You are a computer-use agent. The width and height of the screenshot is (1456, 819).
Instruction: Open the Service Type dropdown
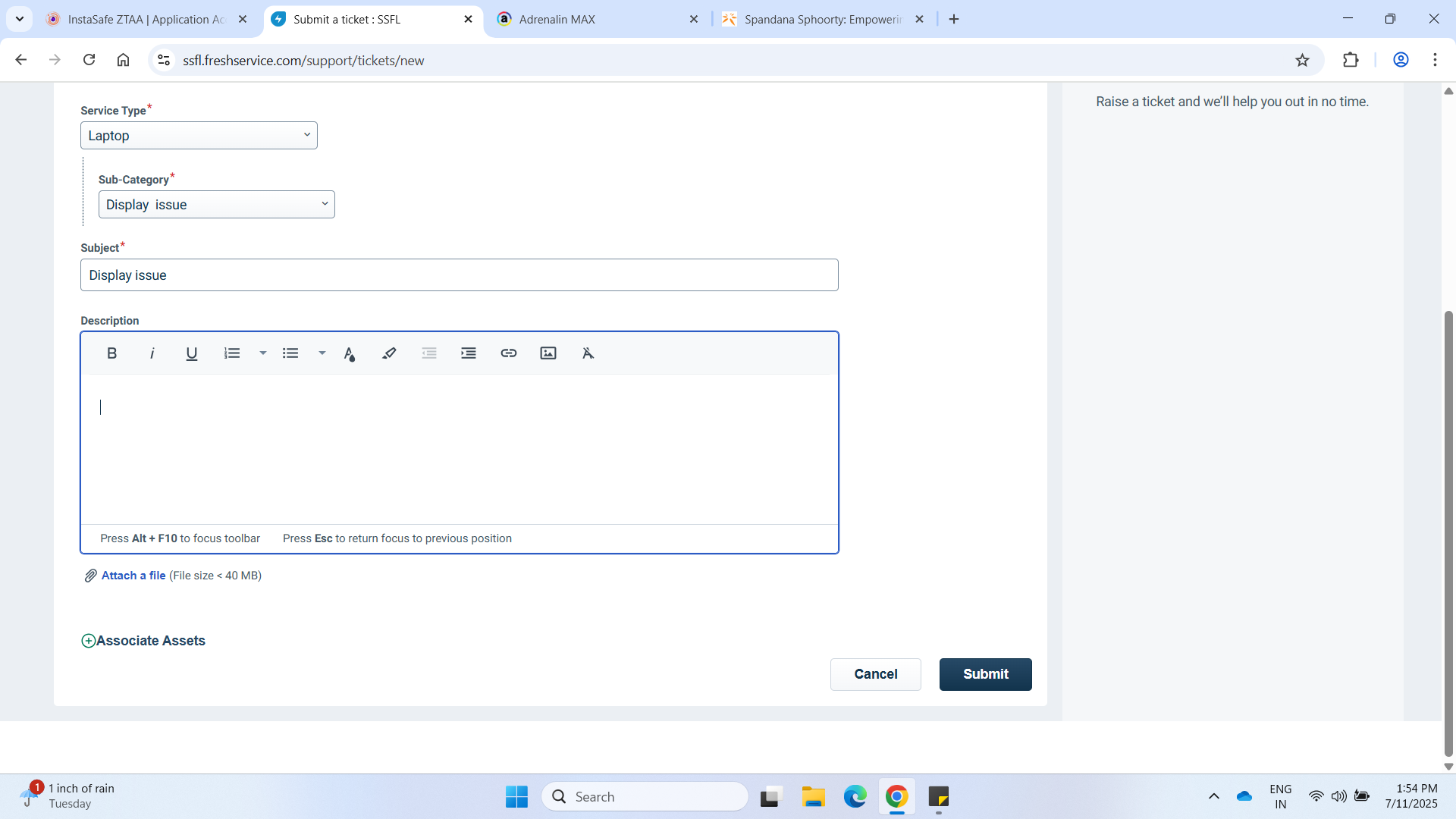tap(199, 136)
